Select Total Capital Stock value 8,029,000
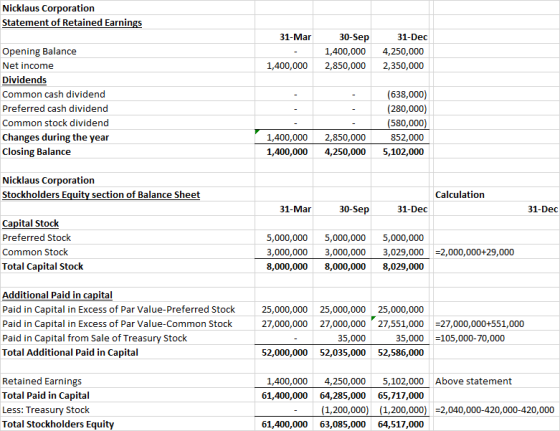 pyautogui.click(x=403, y=266)
